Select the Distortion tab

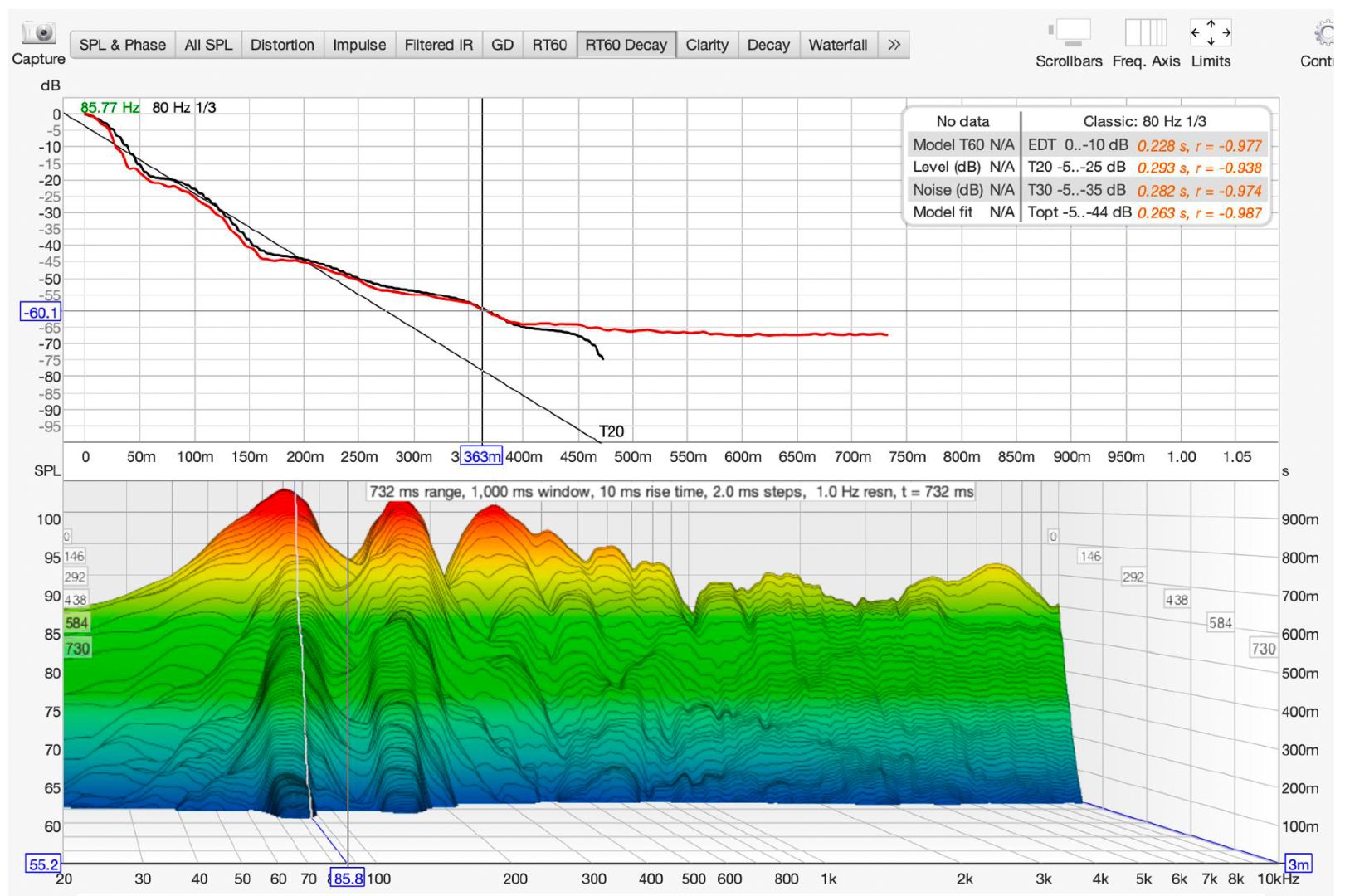282,45
